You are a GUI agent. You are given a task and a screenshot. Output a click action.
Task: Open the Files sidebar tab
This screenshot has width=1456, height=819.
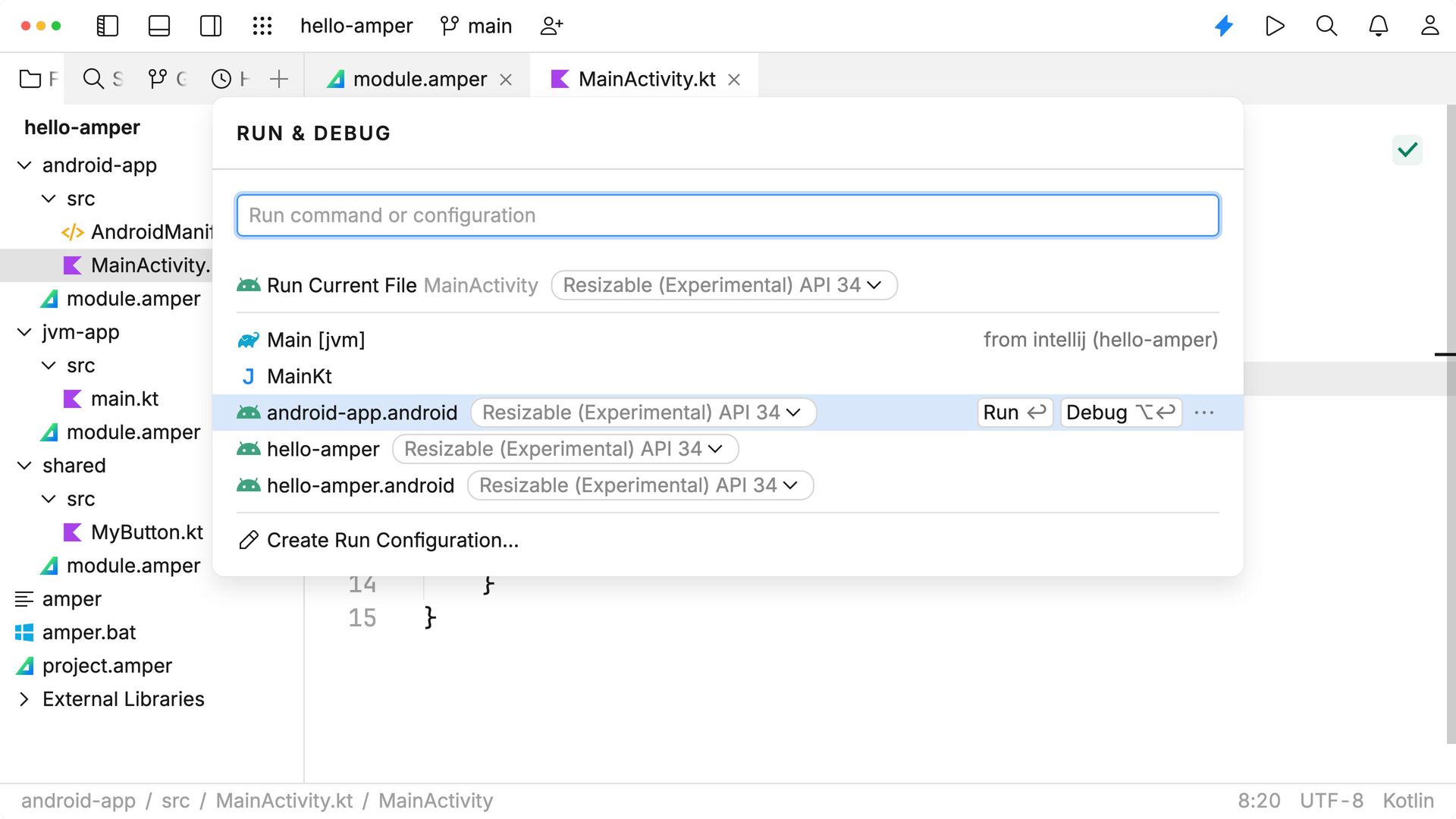[38, 79]
